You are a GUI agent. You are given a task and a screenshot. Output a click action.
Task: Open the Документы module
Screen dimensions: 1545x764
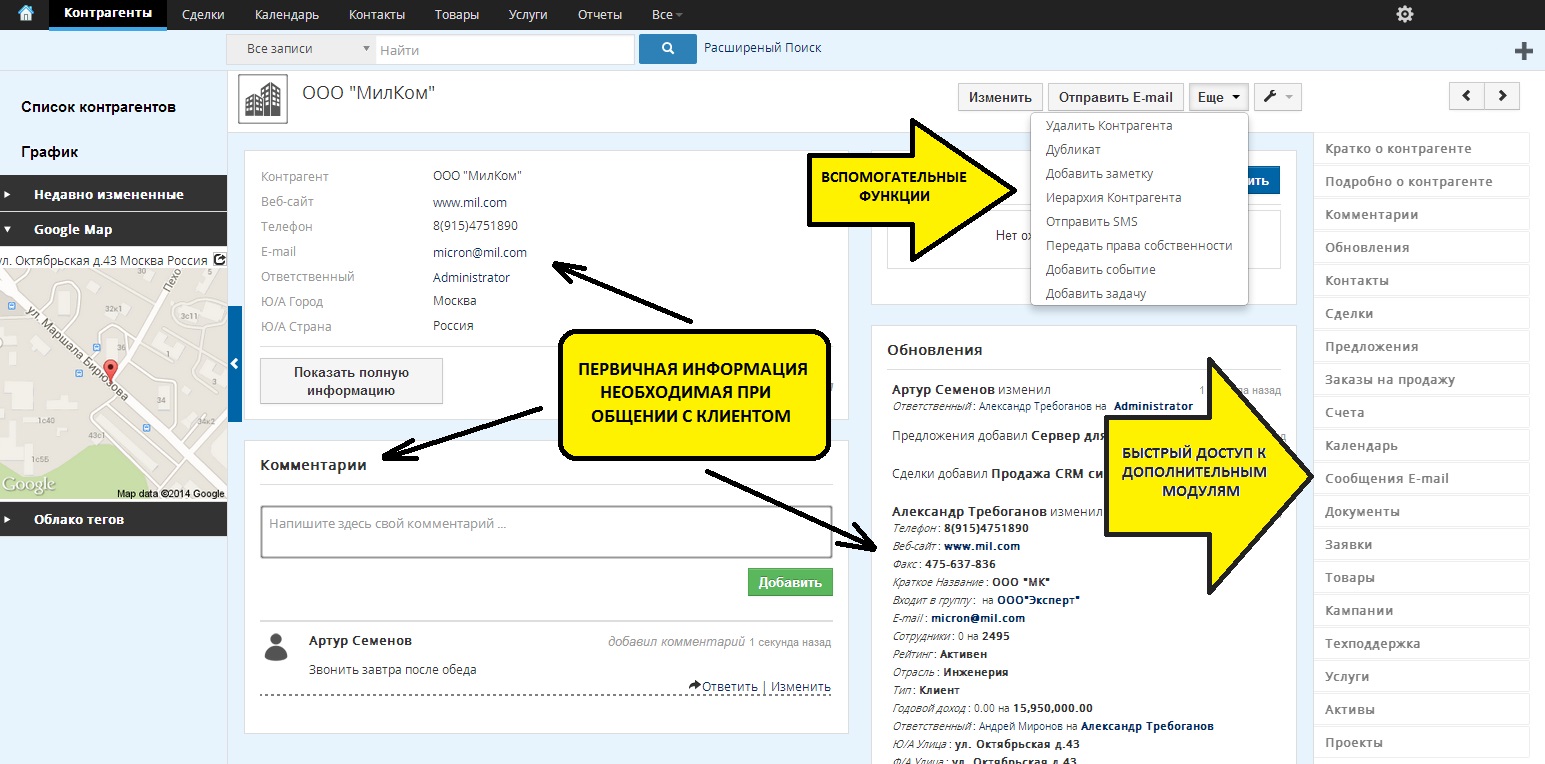point(1421,512)
